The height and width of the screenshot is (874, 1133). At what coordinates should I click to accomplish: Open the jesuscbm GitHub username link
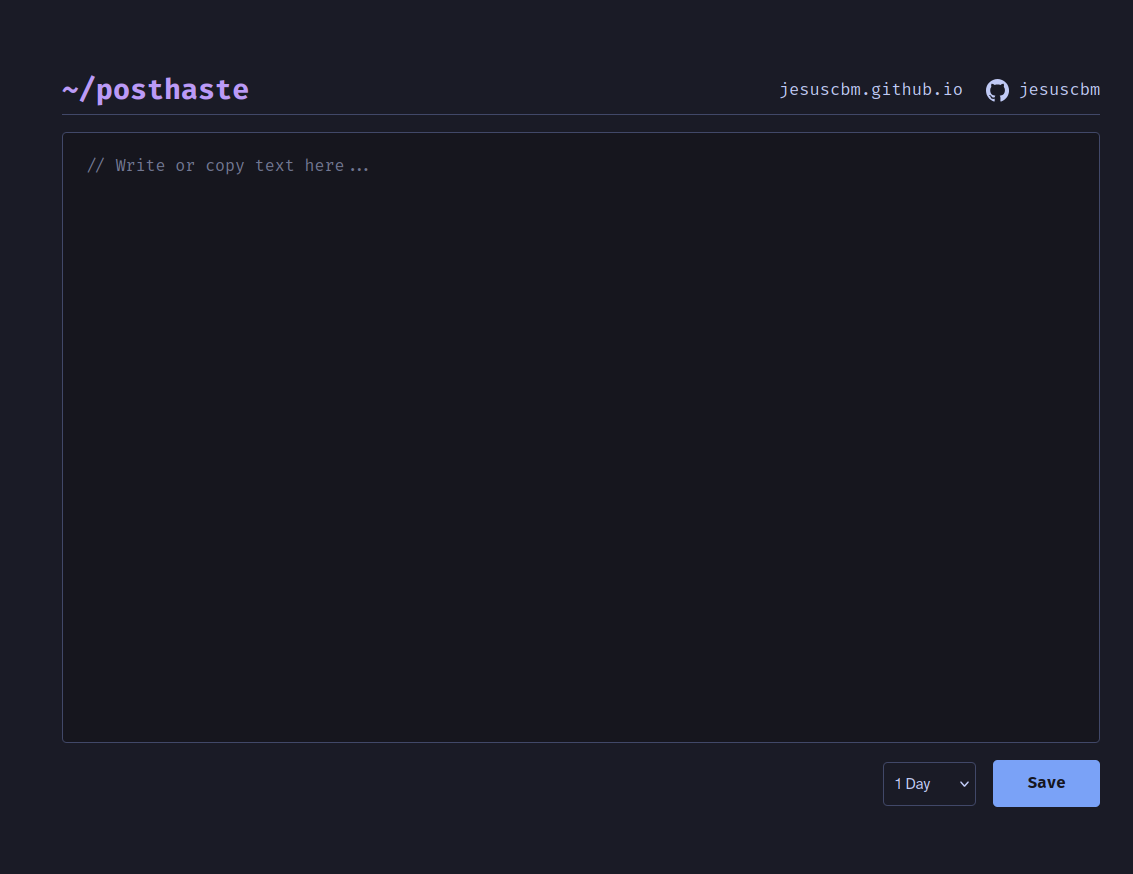pyautogui.click(x=1059, y=90)
